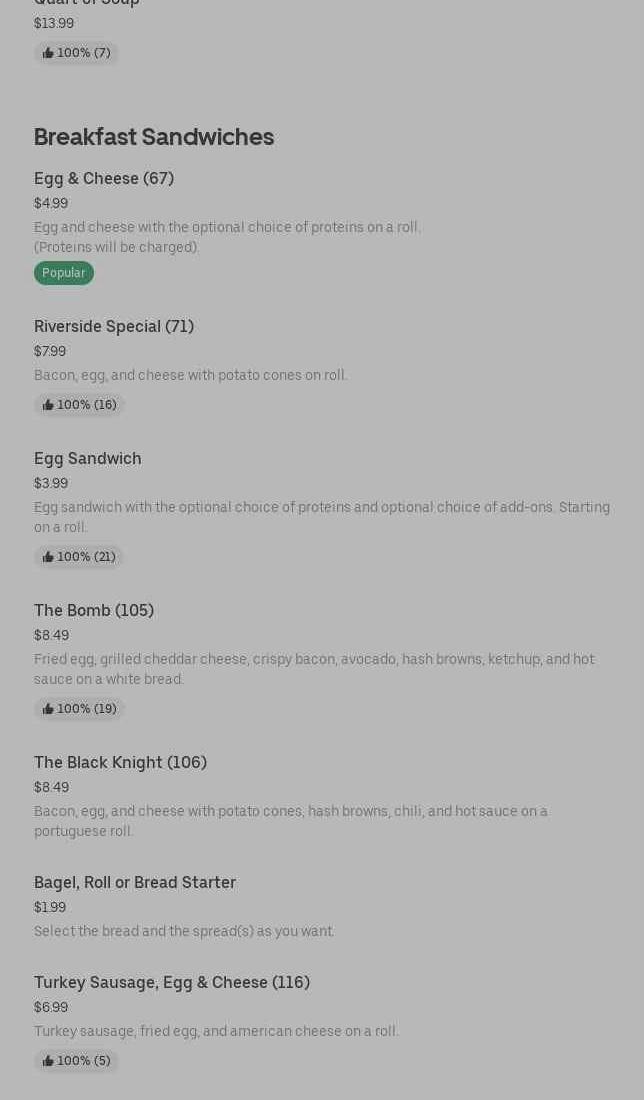Click thumbs-up rating on Riverside Special
Image resolution: width=644 pixels, height=1100 pixels.
click(79, 405)
